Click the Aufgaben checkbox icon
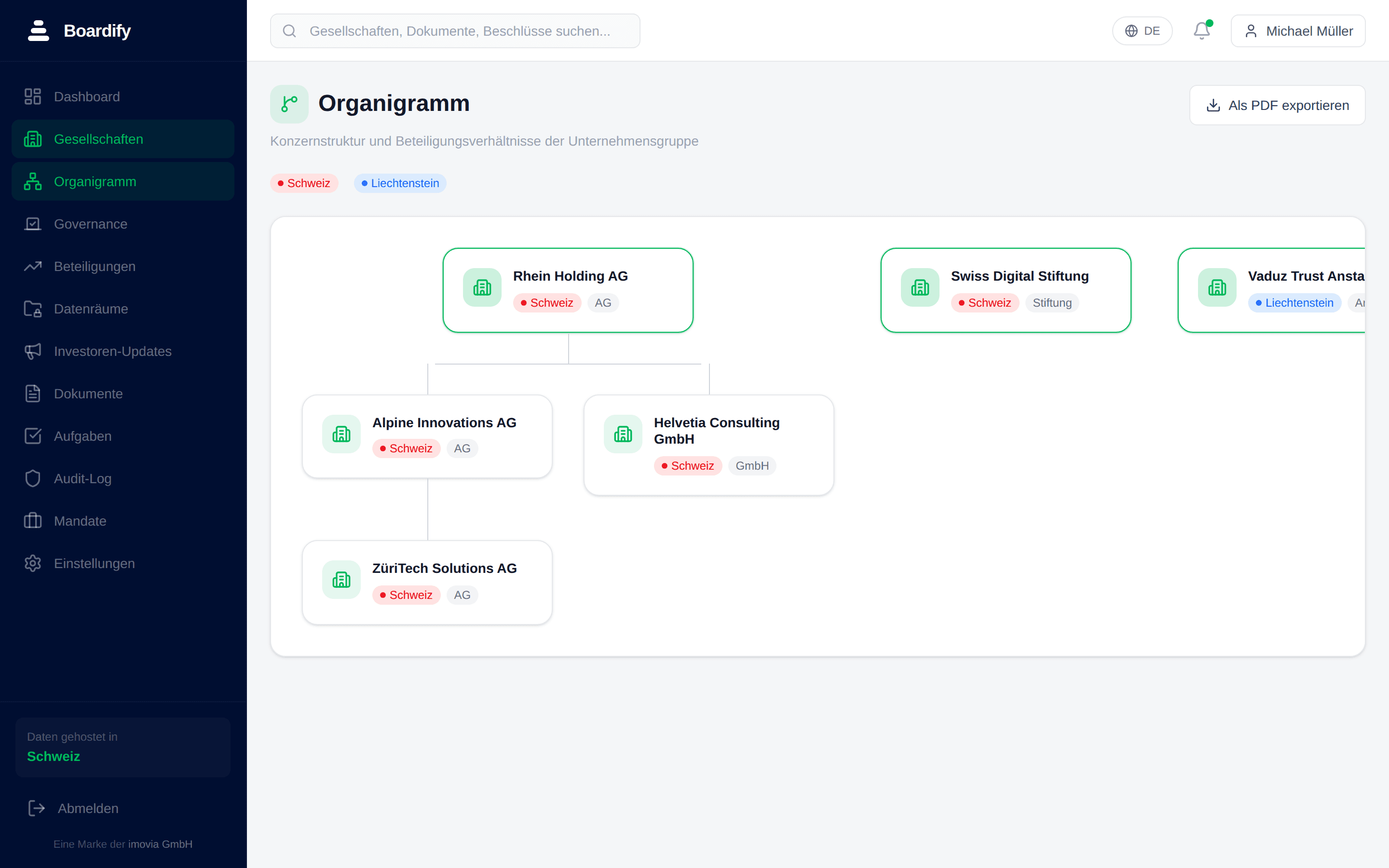Image resolution: width=1389 pixels, height=868 pixels. point(33,436)
